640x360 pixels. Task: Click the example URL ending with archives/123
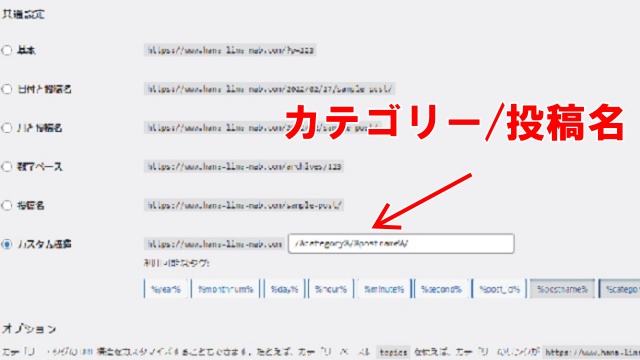tap(244, 167)
